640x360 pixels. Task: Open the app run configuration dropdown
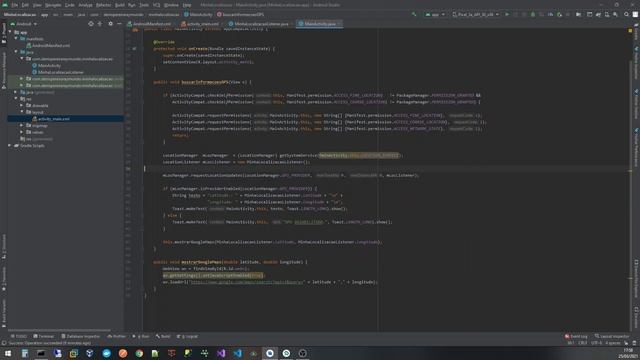(435, 14)
